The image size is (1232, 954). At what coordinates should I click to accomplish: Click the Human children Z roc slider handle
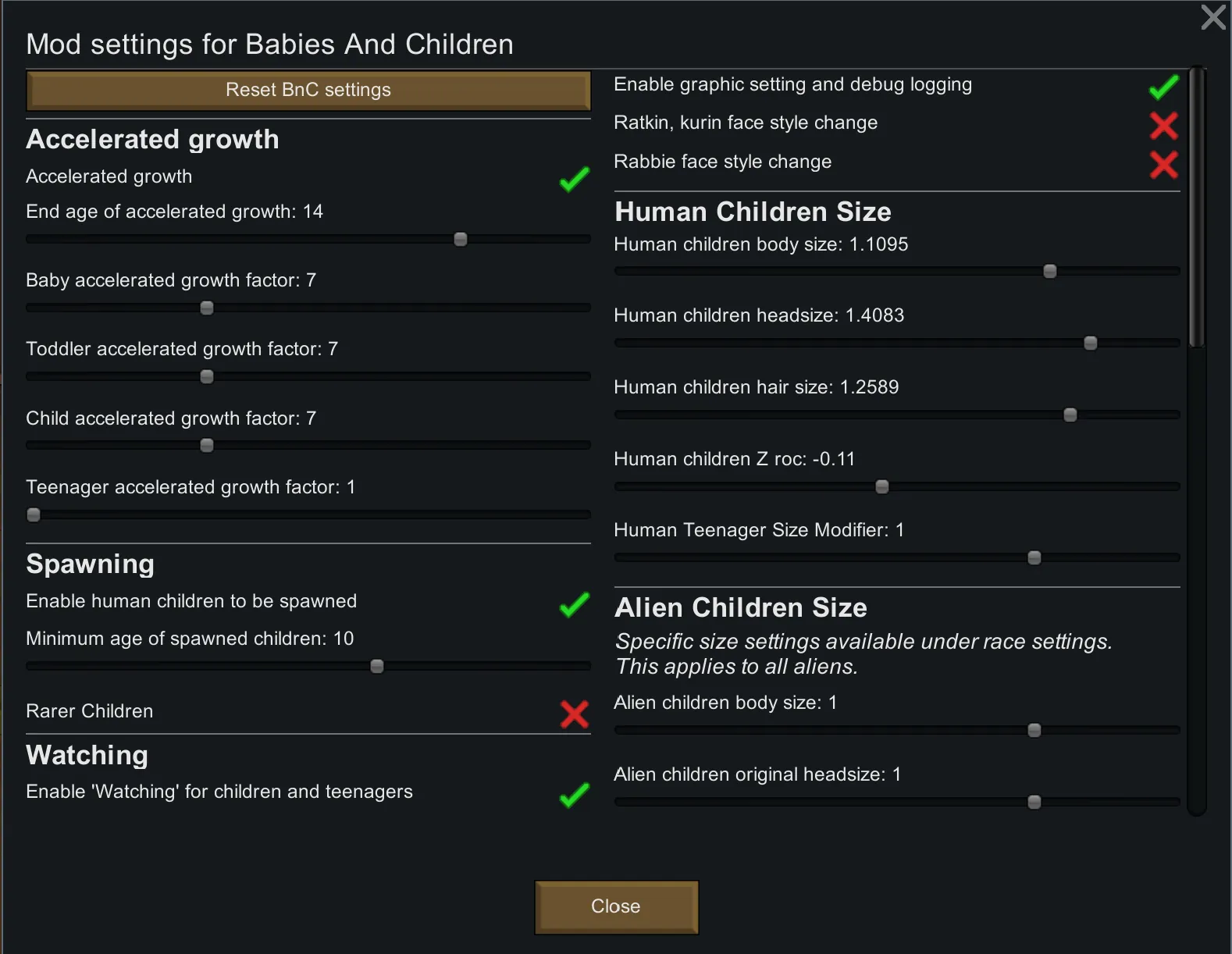click(x=882, y=486)
